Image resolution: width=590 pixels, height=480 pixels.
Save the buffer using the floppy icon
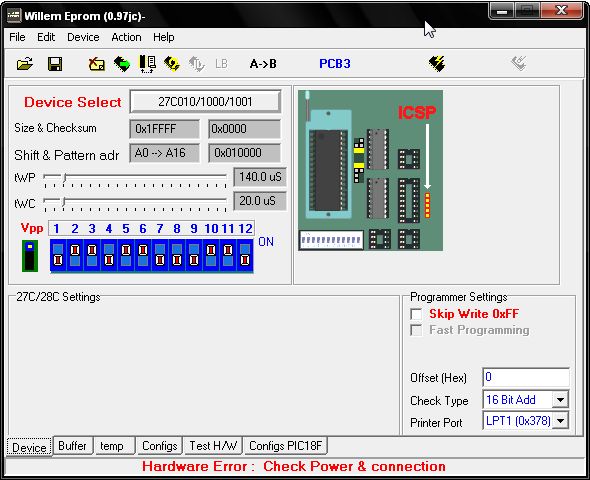[55, 64]
